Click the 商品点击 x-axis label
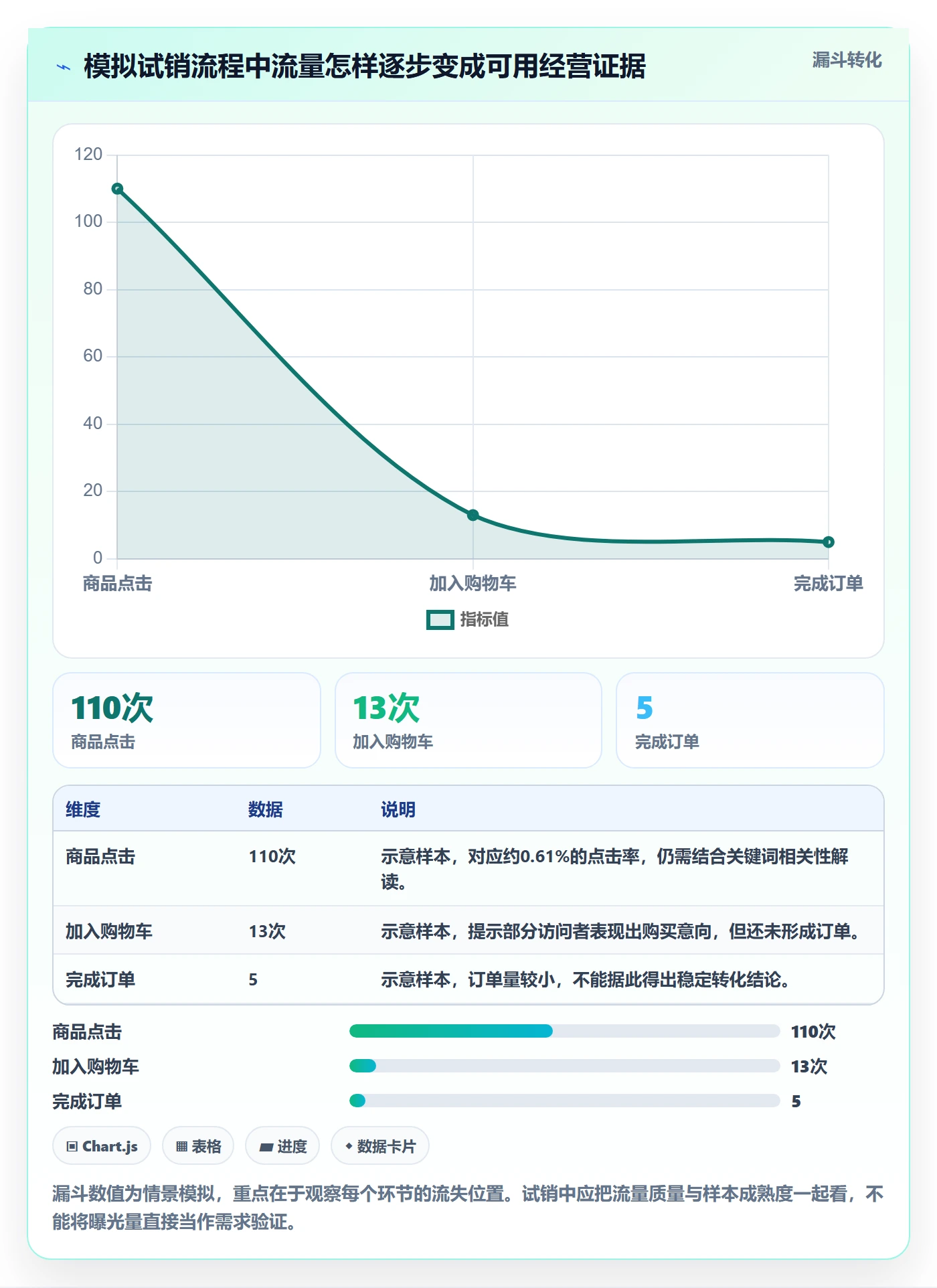Viewport: 937px width, 1288px height. coord(118,584)
